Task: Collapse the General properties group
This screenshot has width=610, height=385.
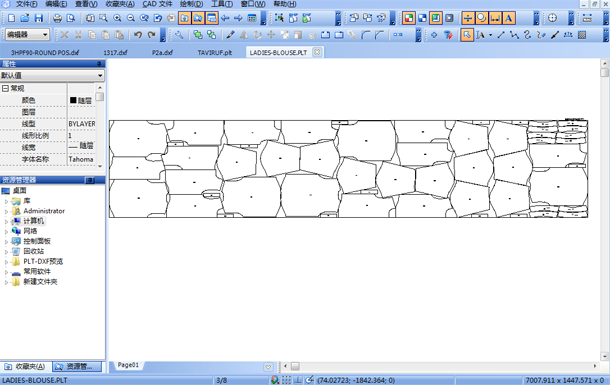Action: click(5, 89)
